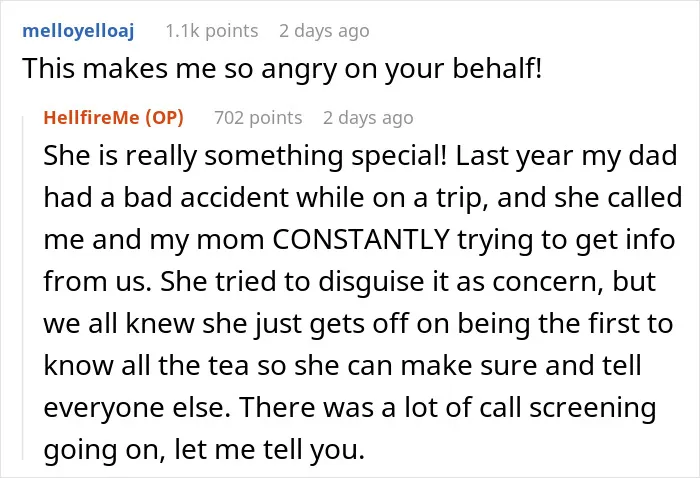Click the phrase "Last year my dad"
700x478 pixels.
pos(566,156)
